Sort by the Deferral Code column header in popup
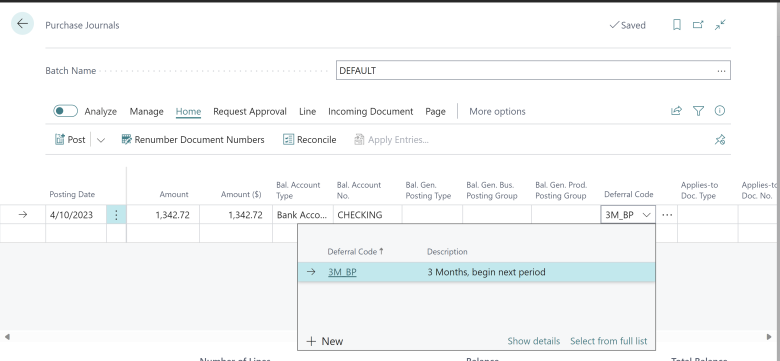 pyautogui.click(x=355, y=252)
